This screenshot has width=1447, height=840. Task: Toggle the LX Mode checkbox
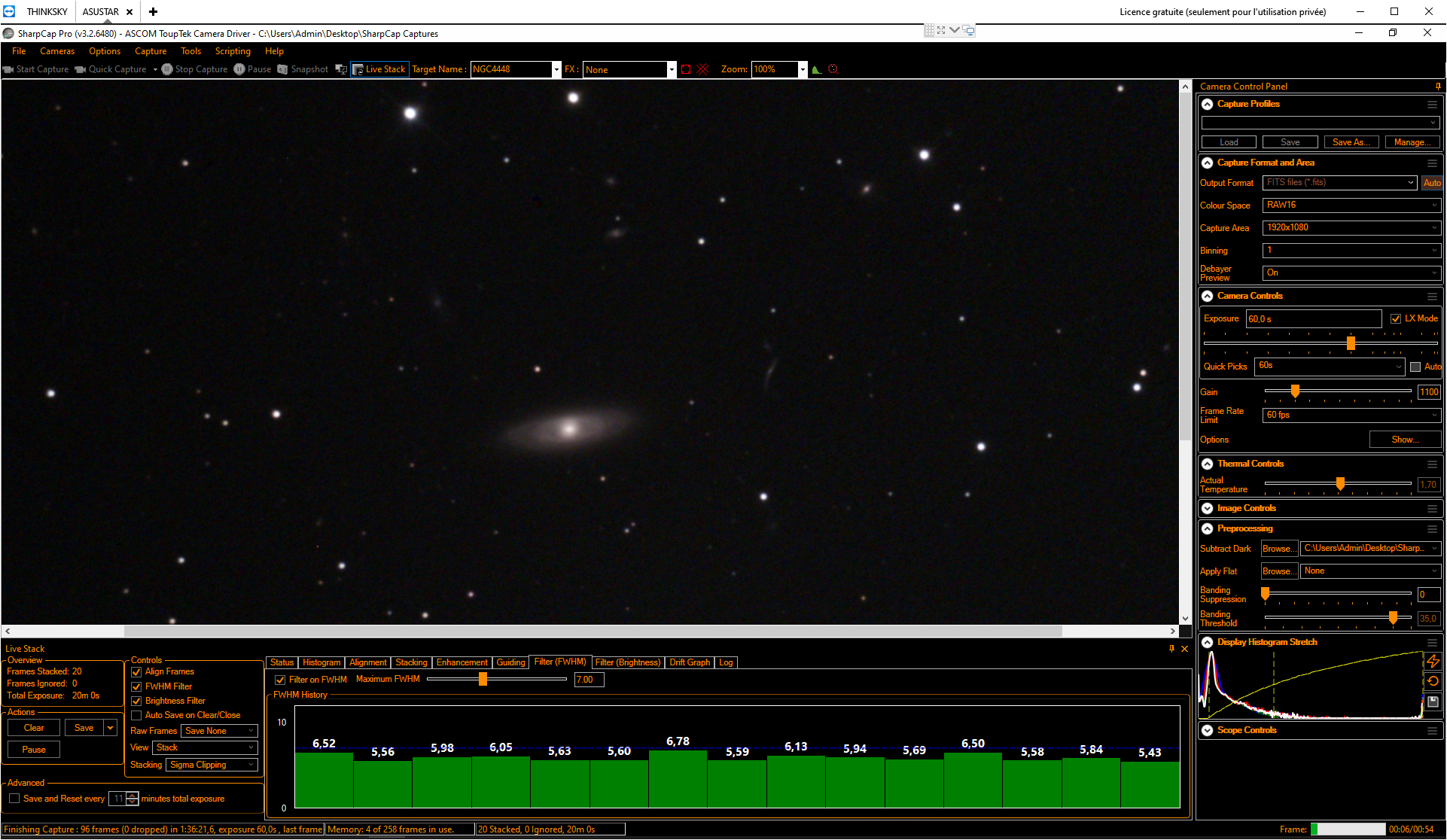tap(1396, 319)
